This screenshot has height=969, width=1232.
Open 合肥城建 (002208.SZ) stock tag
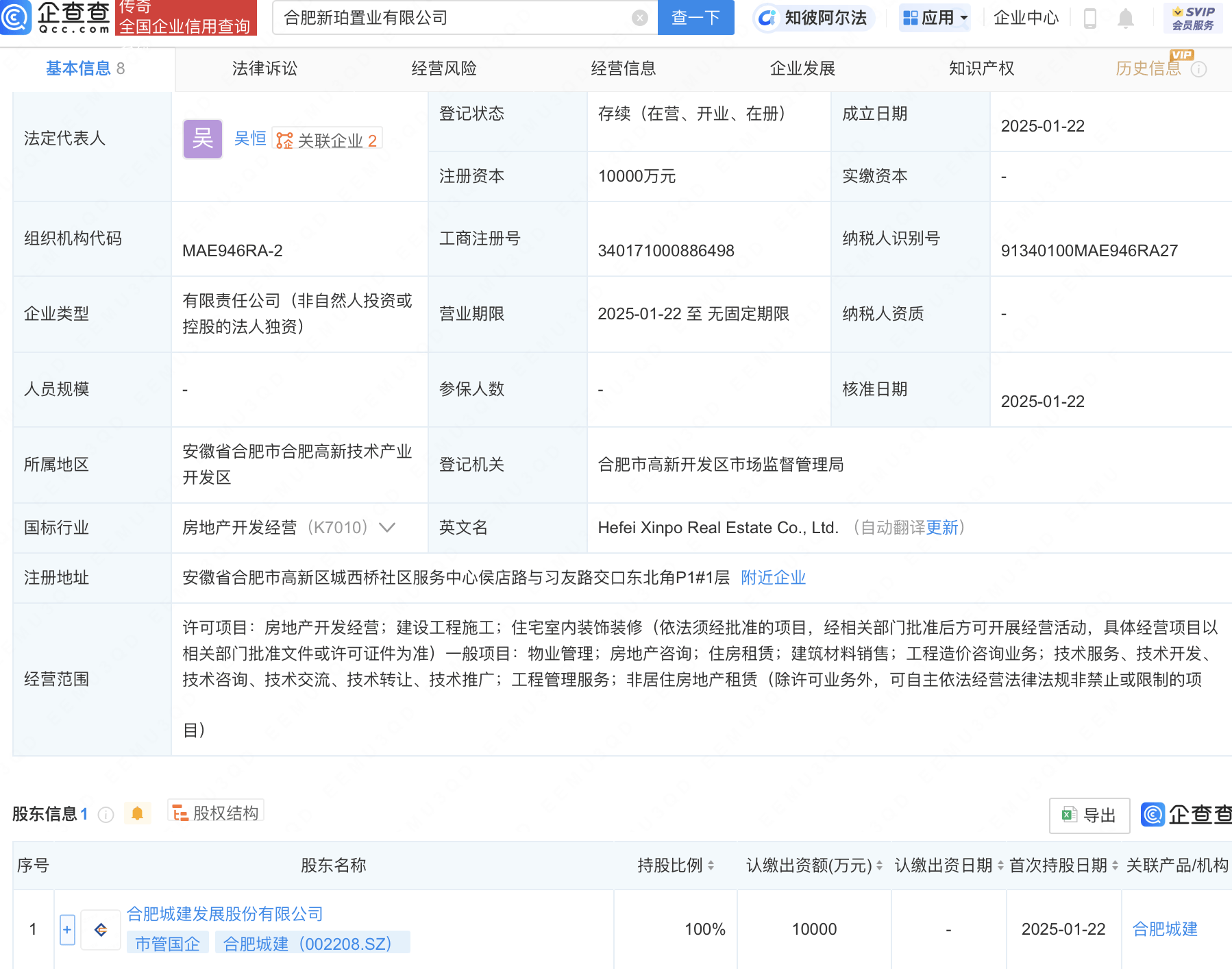click(x=312, y=944)
